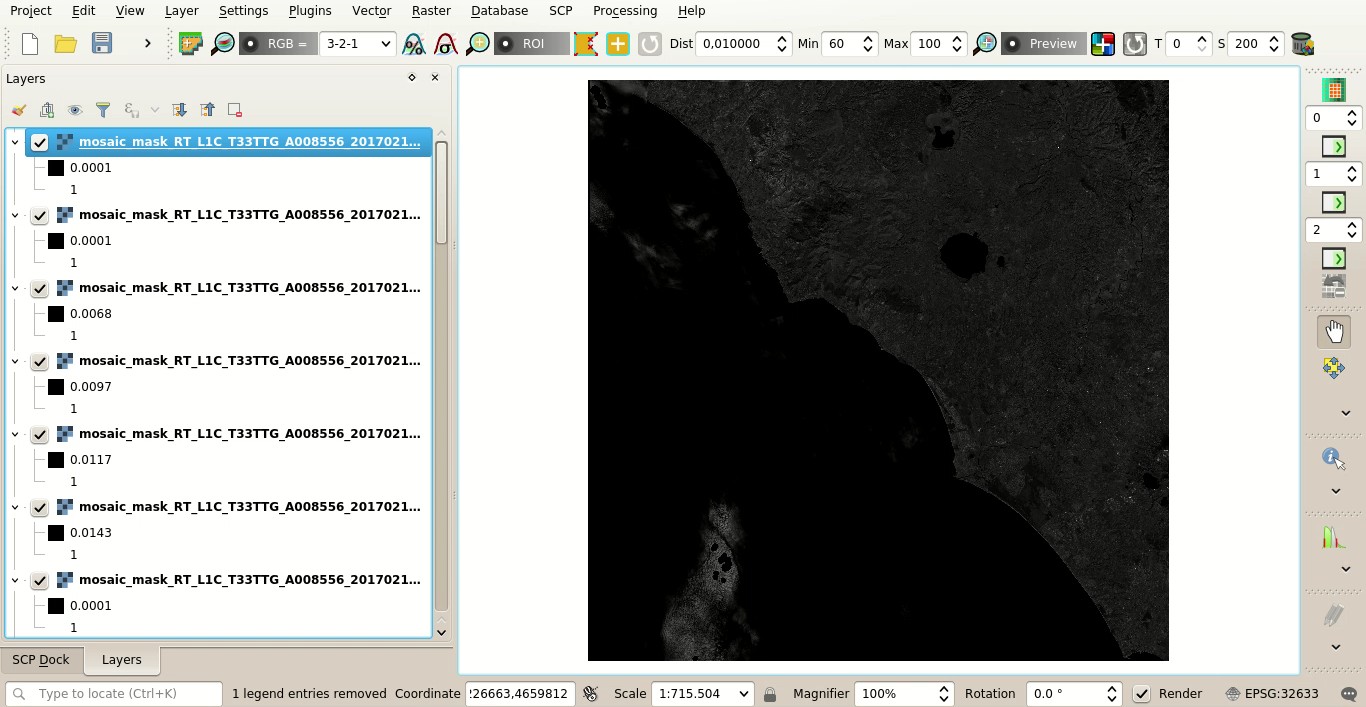Collapse the selected highlighted layer's legend entry
Screen dimensions: 1366x707
pos(15,141)
